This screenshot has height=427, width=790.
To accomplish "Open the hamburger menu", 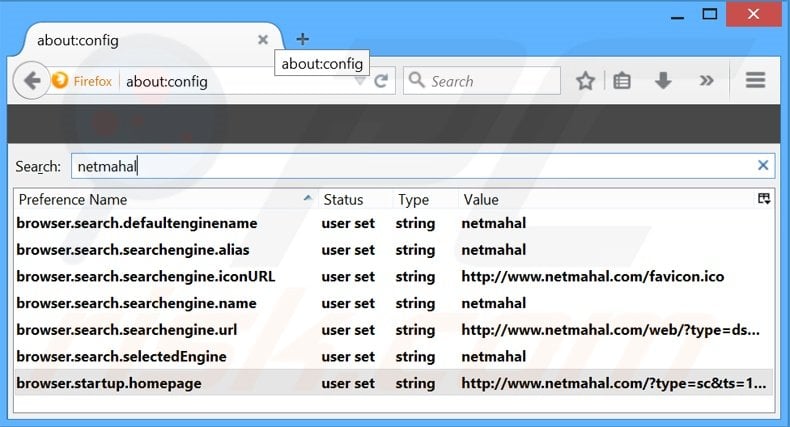I will 755,80.
